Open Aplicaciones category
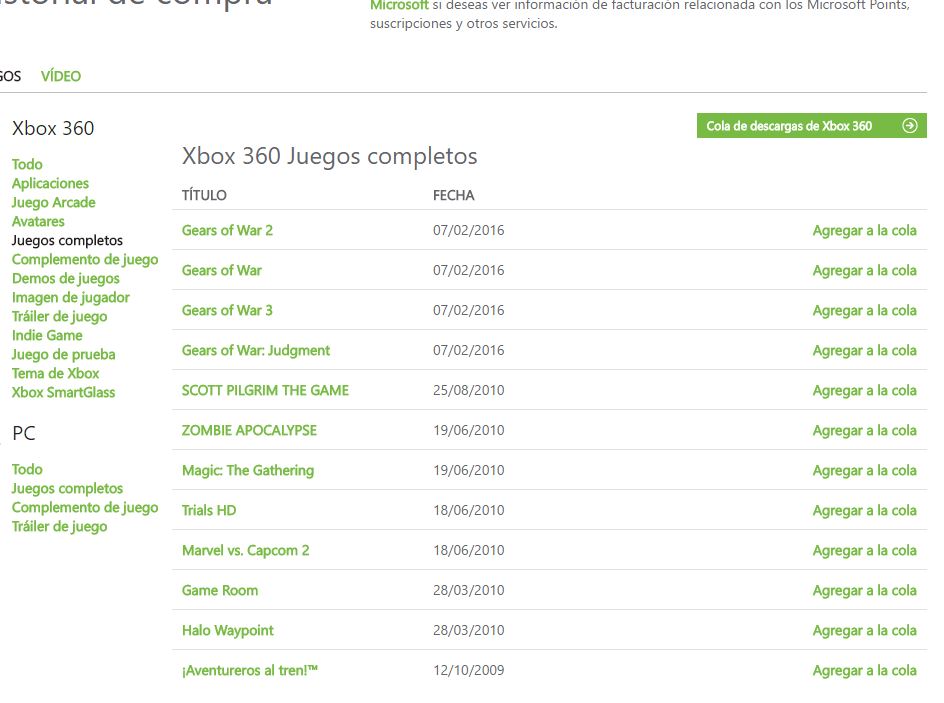The width and height of the screenshot is (944, 703). [x=50, y=184]
